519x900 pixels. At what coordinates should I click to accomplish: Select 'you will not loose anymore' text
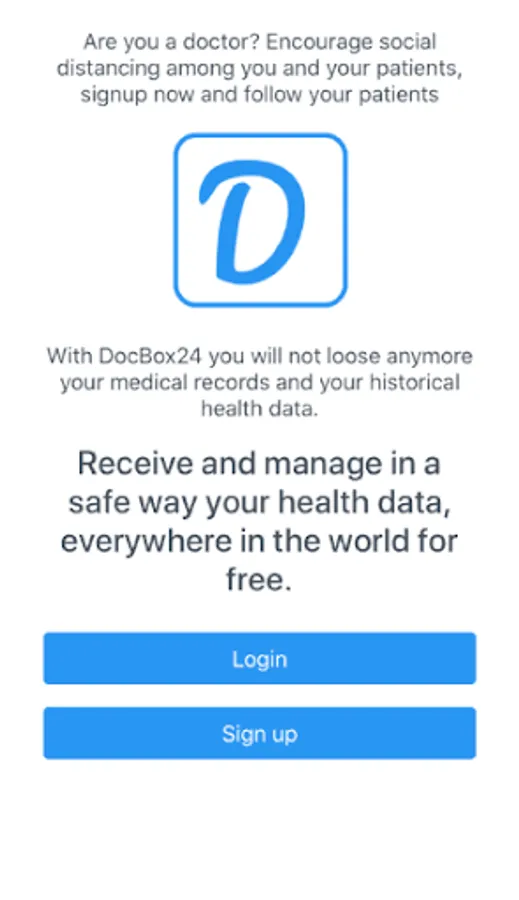[340, 356]
